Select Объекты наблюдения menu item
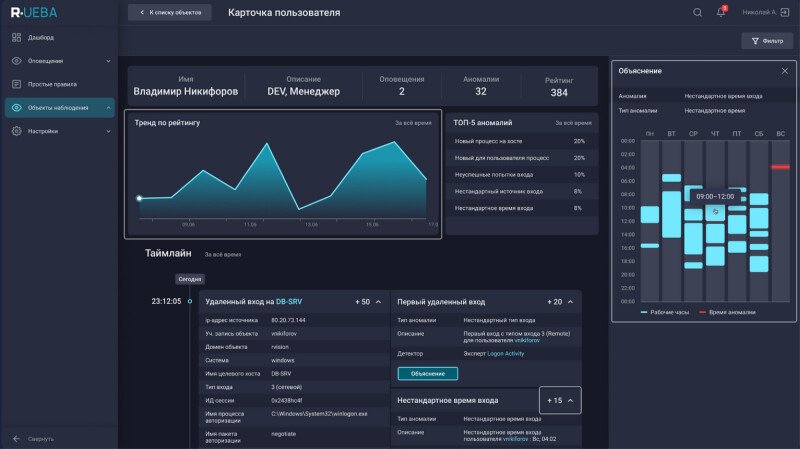800x449 pixels. coord(57,107)
